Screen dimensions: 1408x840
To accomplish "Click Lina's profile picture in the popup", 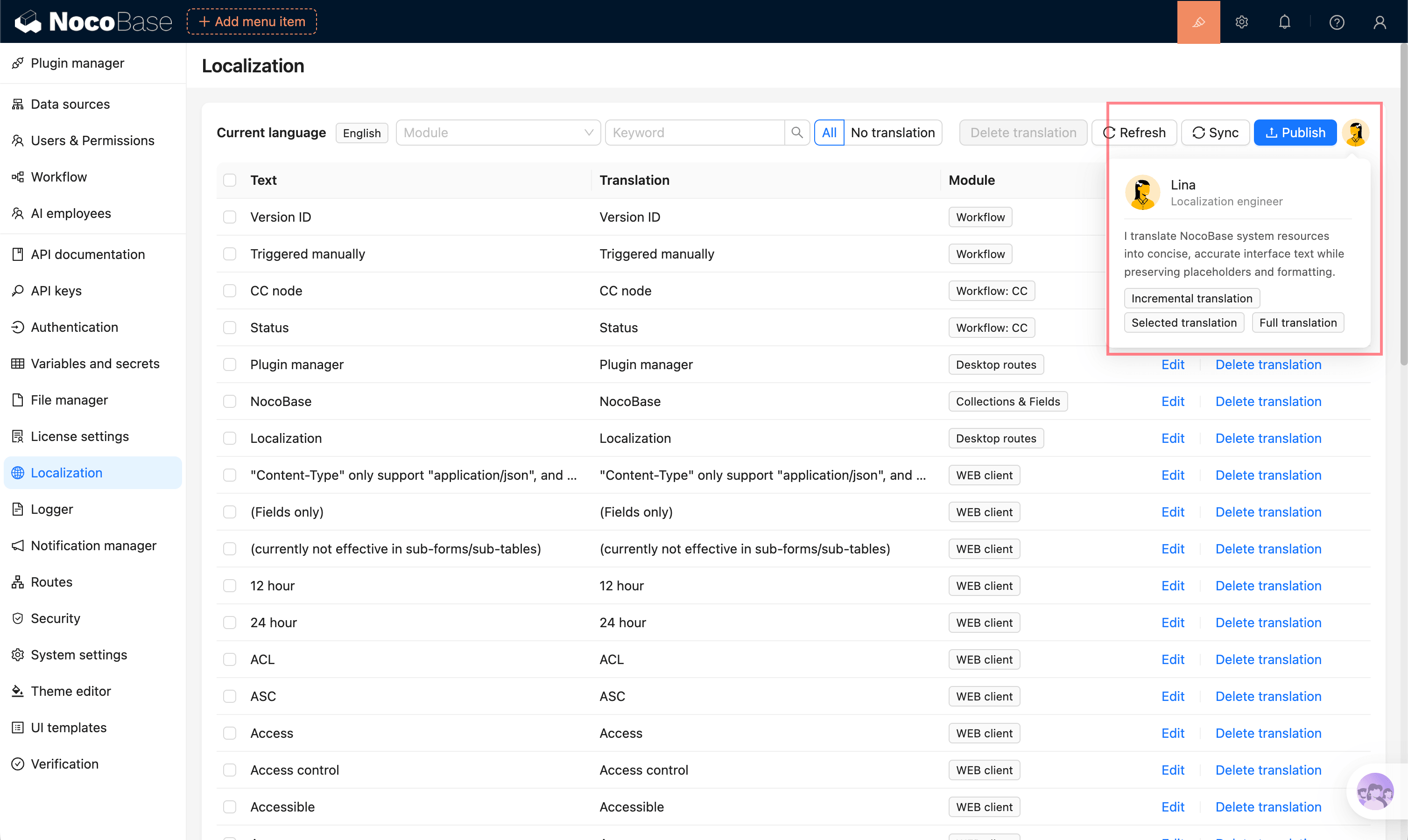I will (x=1142, y=192).
